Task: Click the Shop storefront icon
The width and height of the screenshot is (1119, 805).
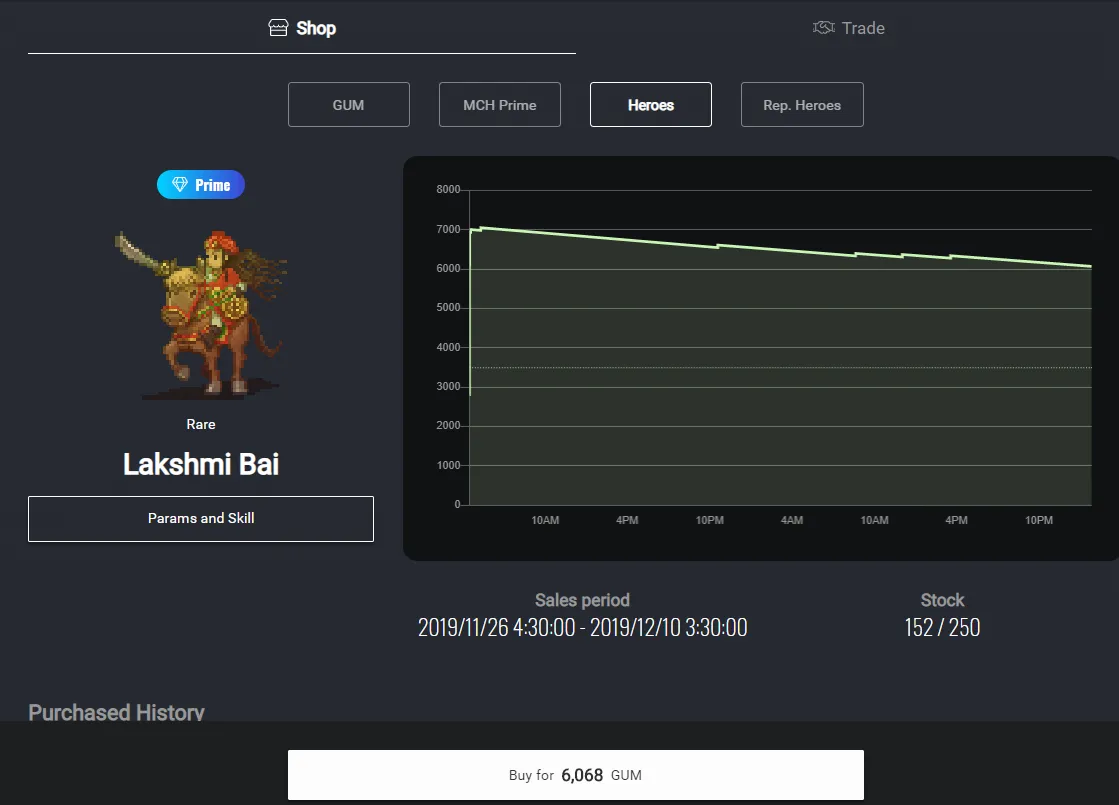Action: (278, 28)
